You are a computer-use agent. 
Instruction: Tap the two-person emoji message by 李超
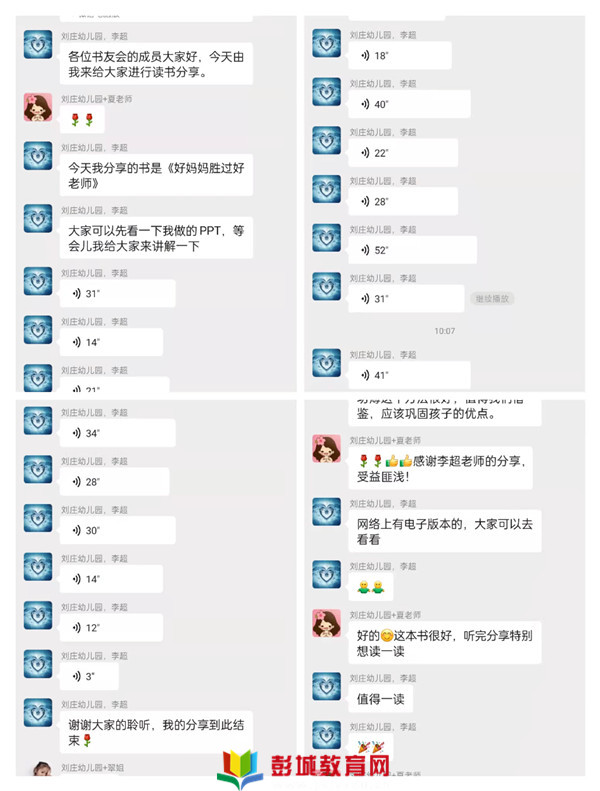371,587
